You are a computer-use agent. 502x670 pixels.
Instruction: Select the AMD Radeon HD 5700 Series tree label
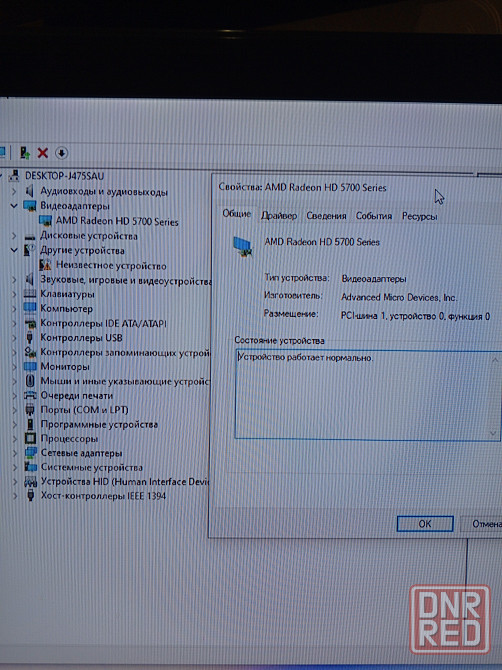(x=117, y=221)
